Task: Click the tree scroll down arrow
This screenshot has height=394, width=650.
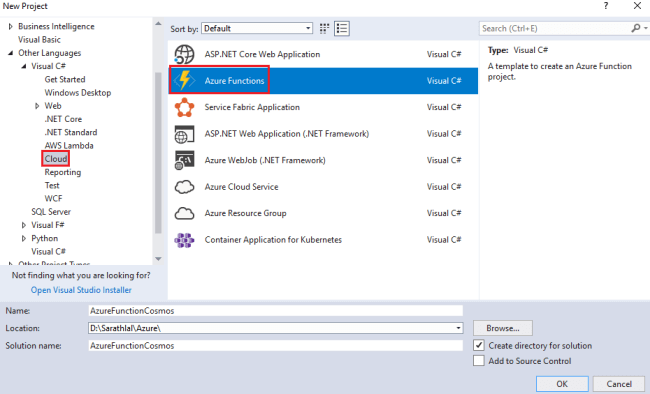Action: 158,259
